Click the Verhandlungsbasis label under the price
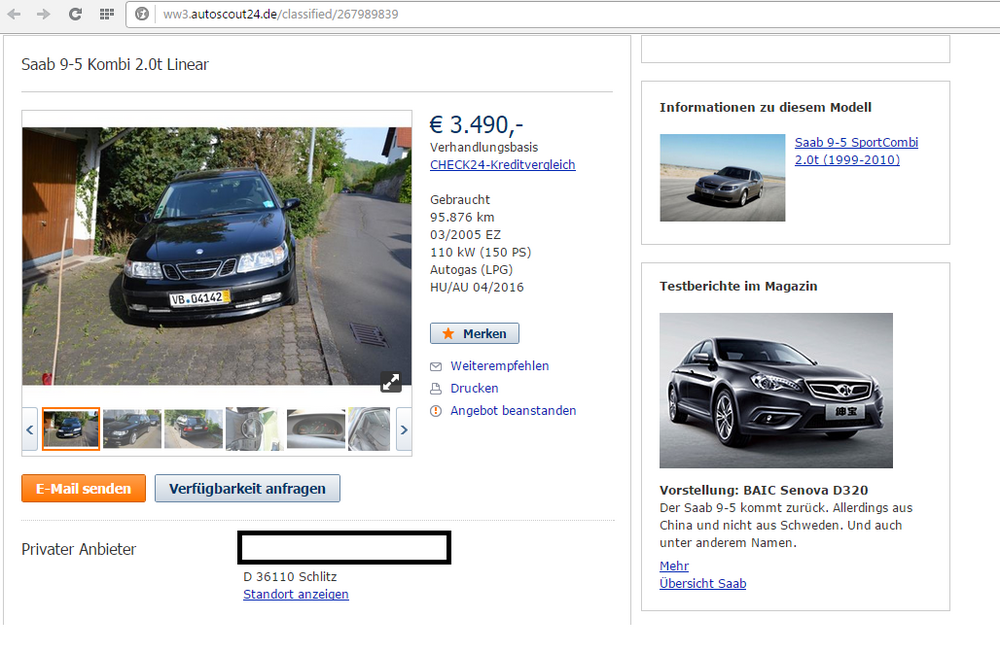 (484, 147)
